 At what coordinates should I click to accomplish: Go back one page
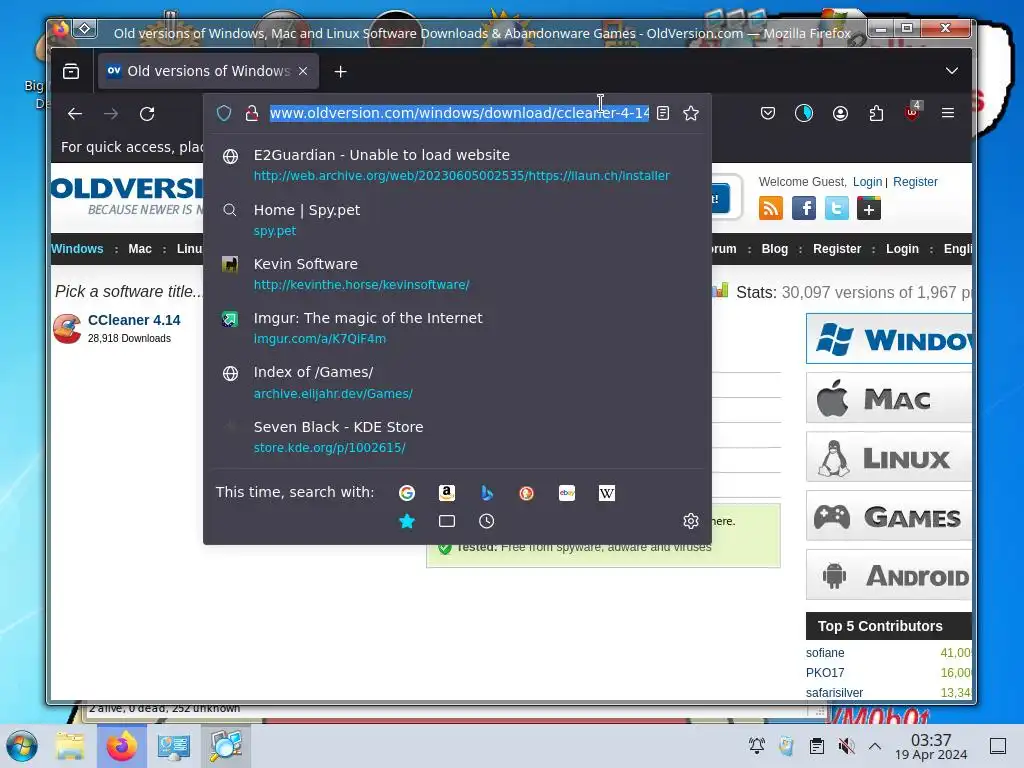(x=75, y=114)
